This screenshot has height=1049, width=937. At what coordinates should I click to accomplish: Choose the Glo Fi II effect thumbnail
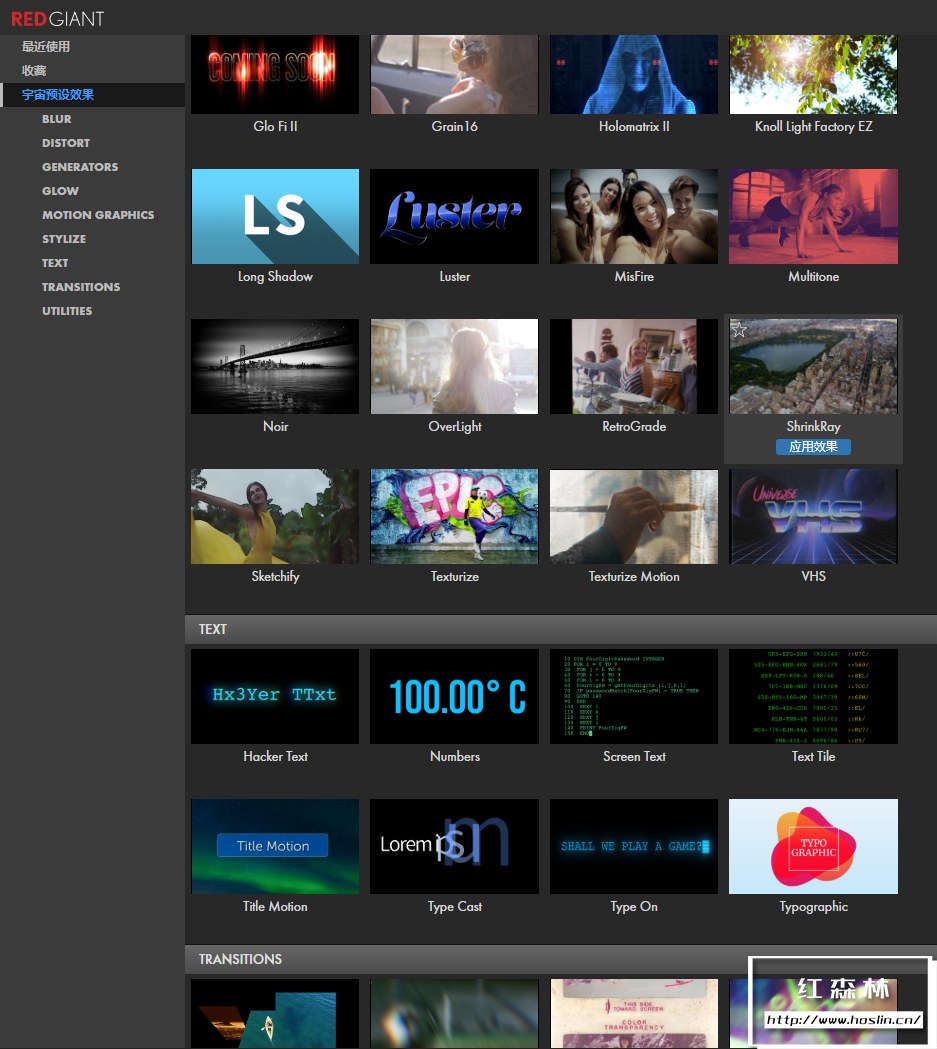coord(275,74)
